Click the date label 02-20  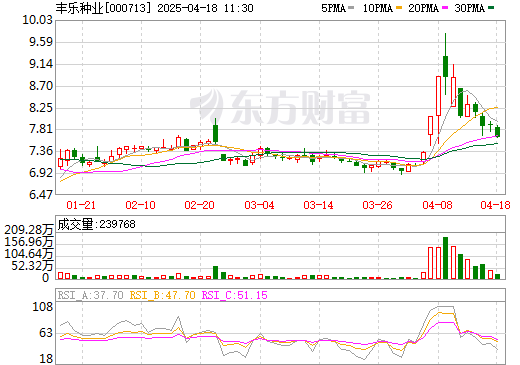coord(199,205)
